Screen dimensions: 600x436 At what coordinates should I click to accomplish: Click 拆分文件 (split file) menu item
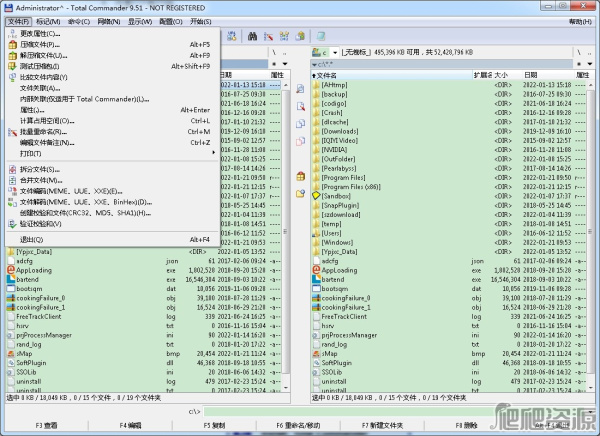[x=40, y=169]
